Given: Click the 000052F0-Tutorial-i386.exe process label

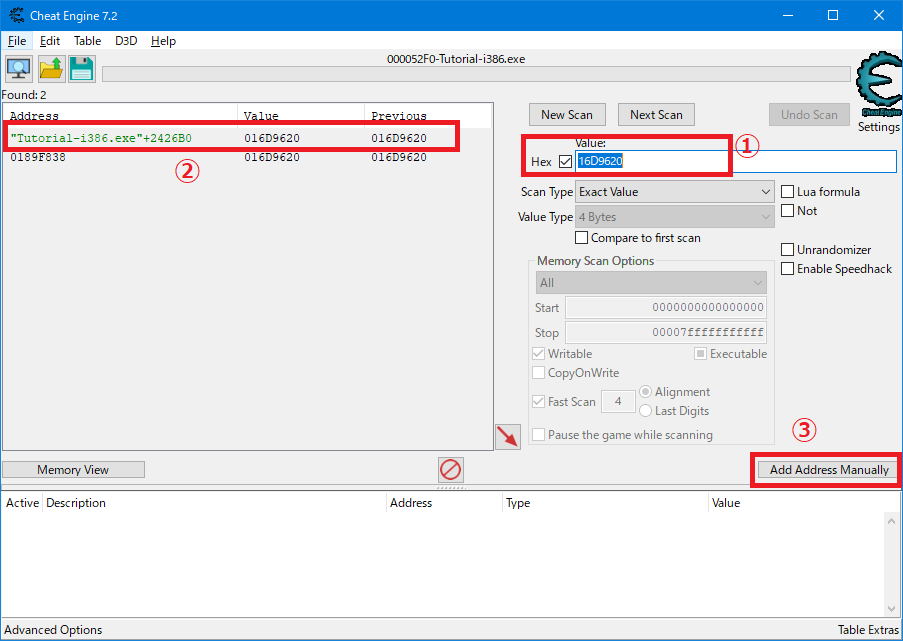Looking at the screenshot, I should tap(456, 59).
